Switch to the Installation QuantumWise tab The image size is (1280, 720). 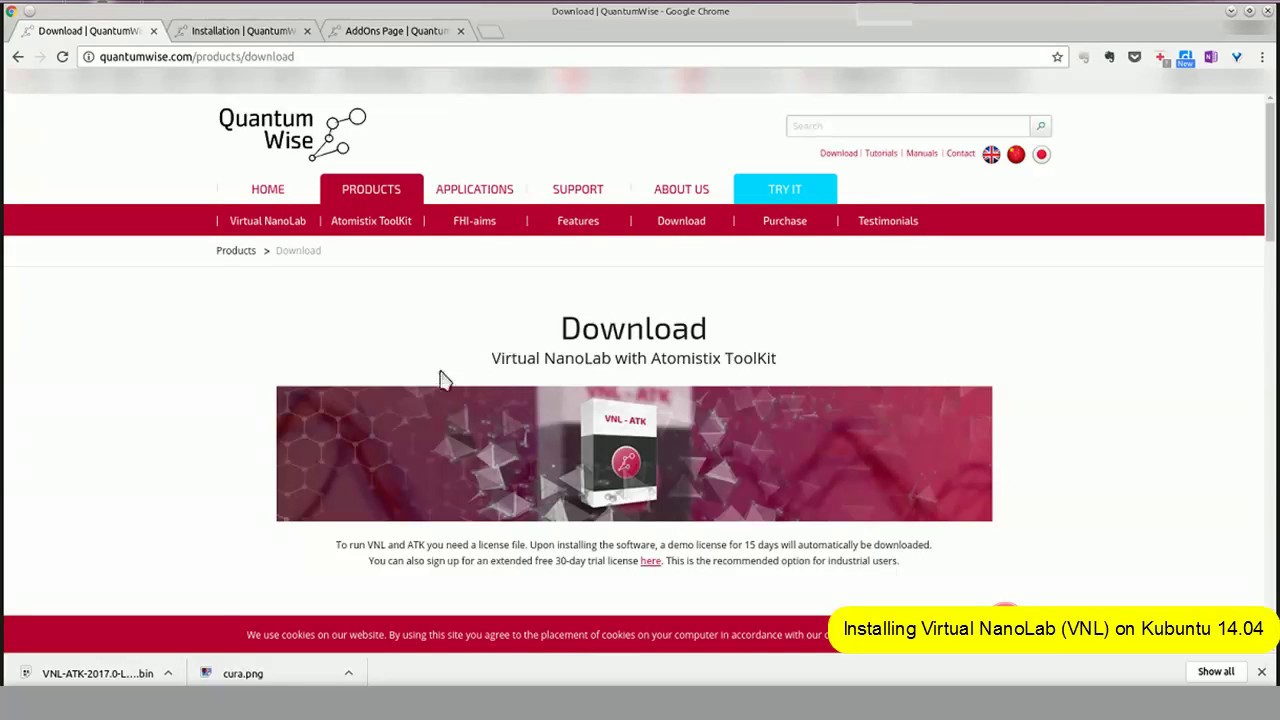pos(243,31)
